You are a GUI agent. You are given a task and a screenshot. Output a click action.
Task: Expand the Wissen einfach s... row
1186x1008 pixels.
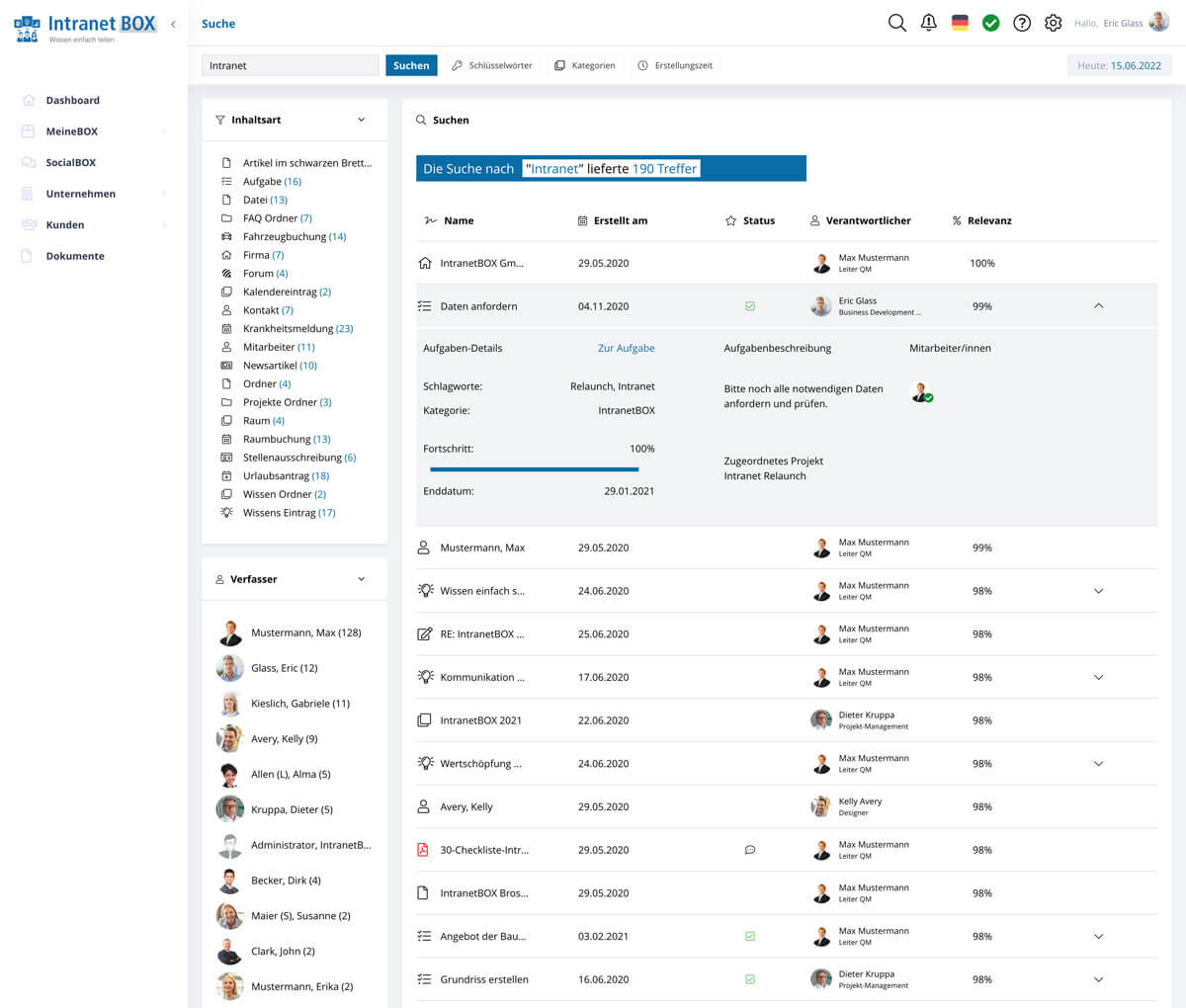[x=1099, y=591]
